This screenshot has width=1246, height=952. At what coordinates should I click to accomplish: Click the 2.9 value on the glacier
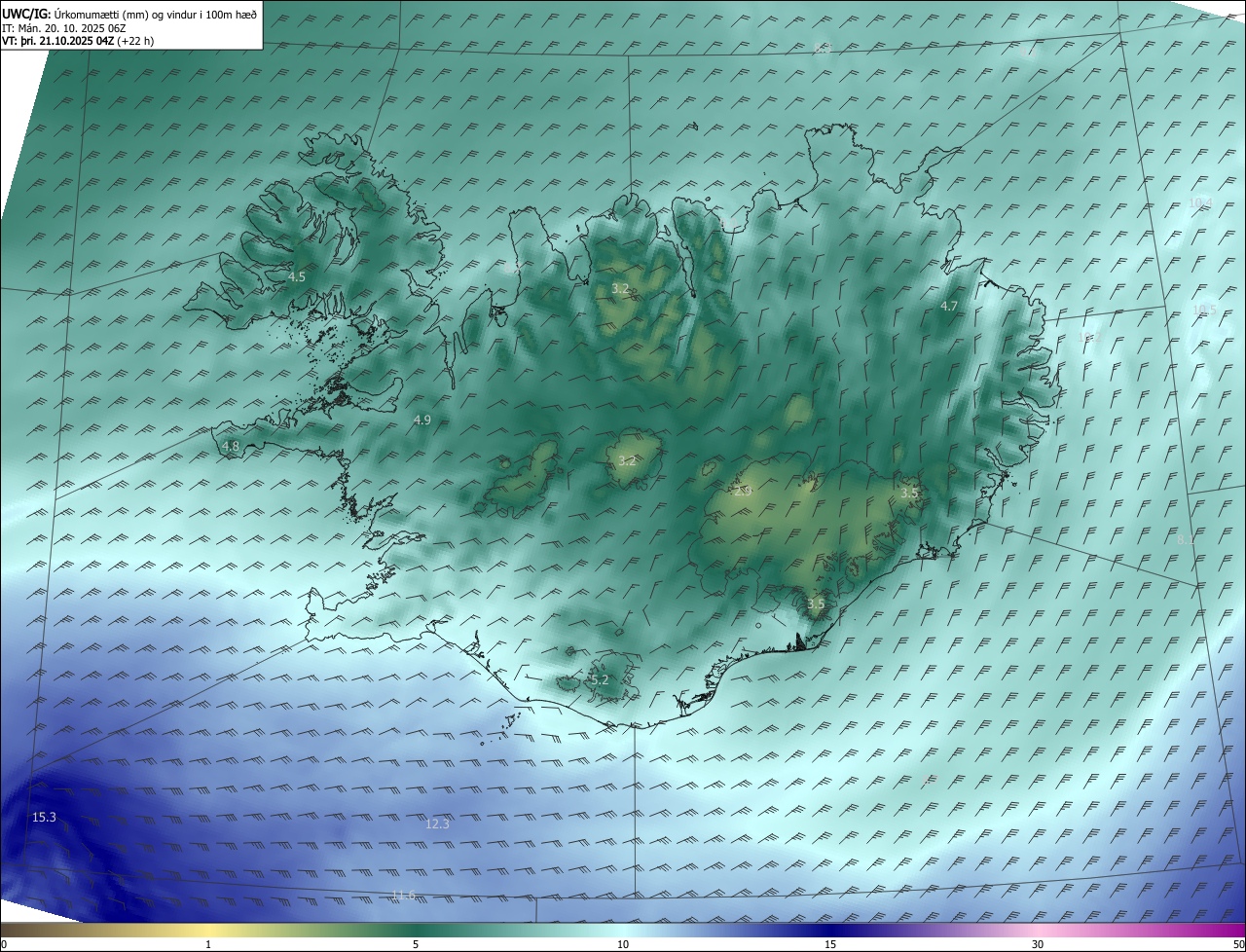(743, 492)
